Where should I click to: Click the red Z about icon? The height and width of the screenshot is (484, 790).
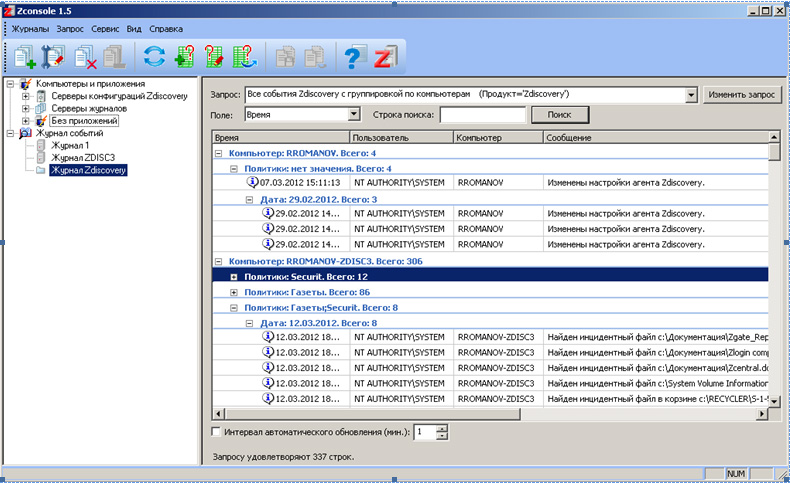pyautogui.click(x=383, y=57)
